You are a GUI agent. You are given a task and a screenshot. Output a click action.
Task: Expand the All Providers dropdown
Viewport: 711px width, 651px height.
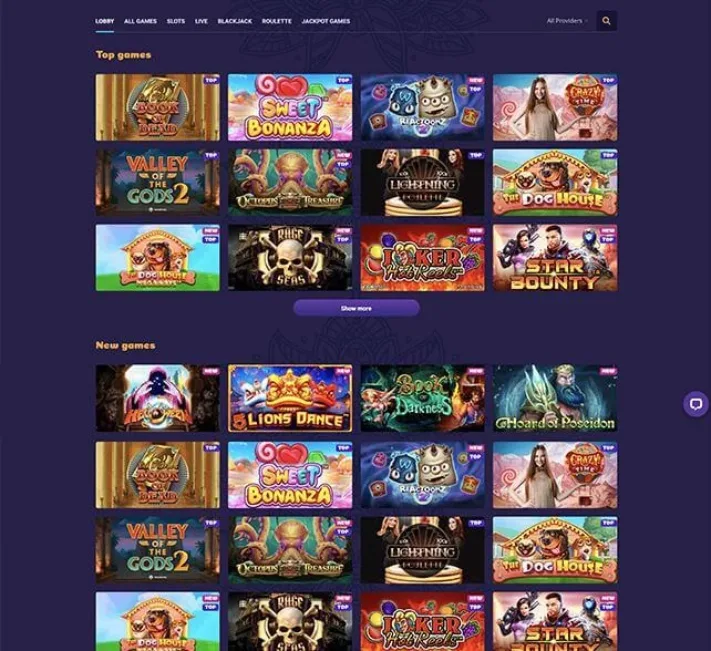pos(567,21)
